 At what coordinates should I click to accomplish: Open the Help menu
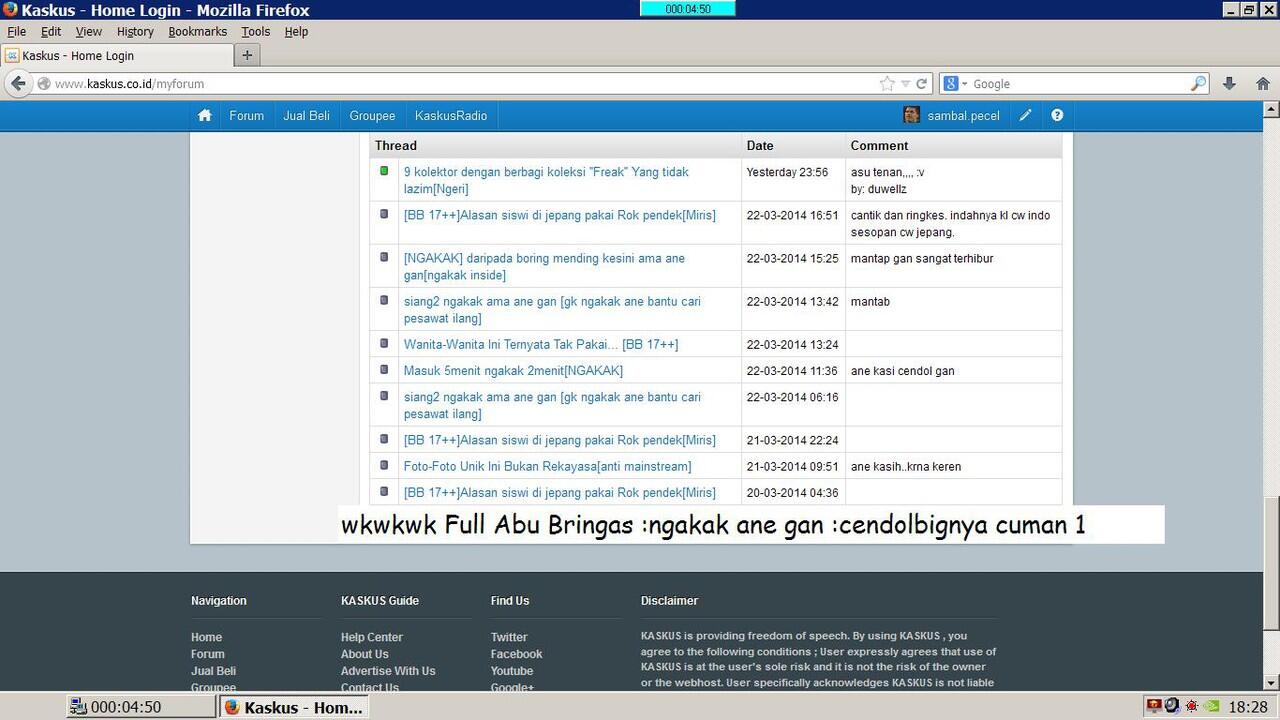(296, 31)
